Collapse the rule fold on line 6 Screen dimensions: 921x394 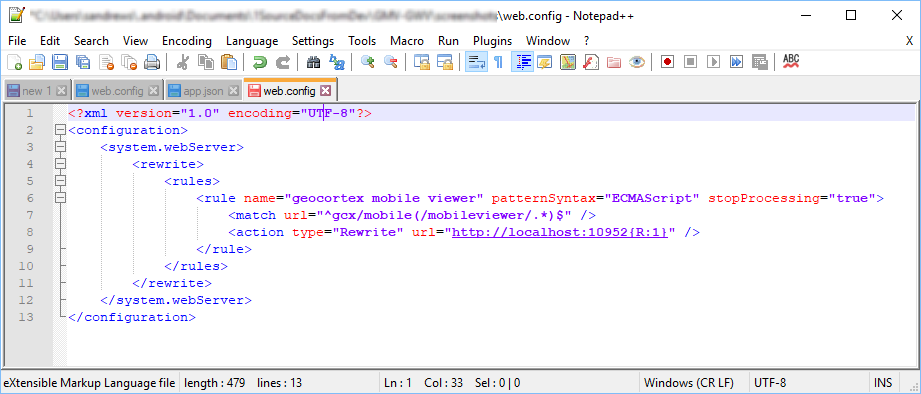click(59, 198)
